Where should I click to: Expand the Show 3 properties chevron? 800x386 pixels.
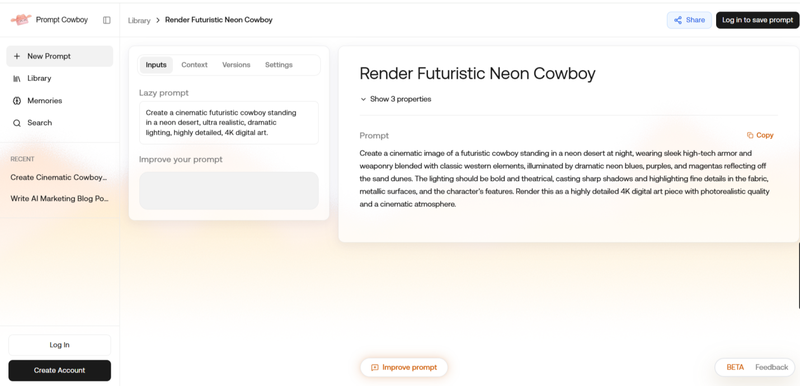(x=363, y=99)
